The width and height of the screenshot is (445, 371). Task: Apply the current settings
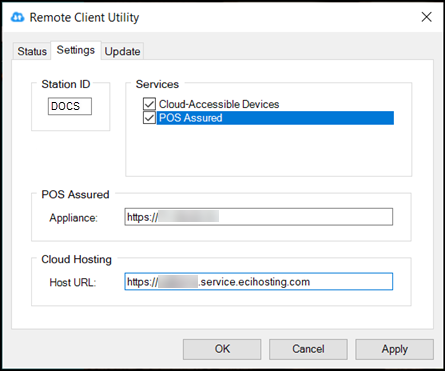395,349
